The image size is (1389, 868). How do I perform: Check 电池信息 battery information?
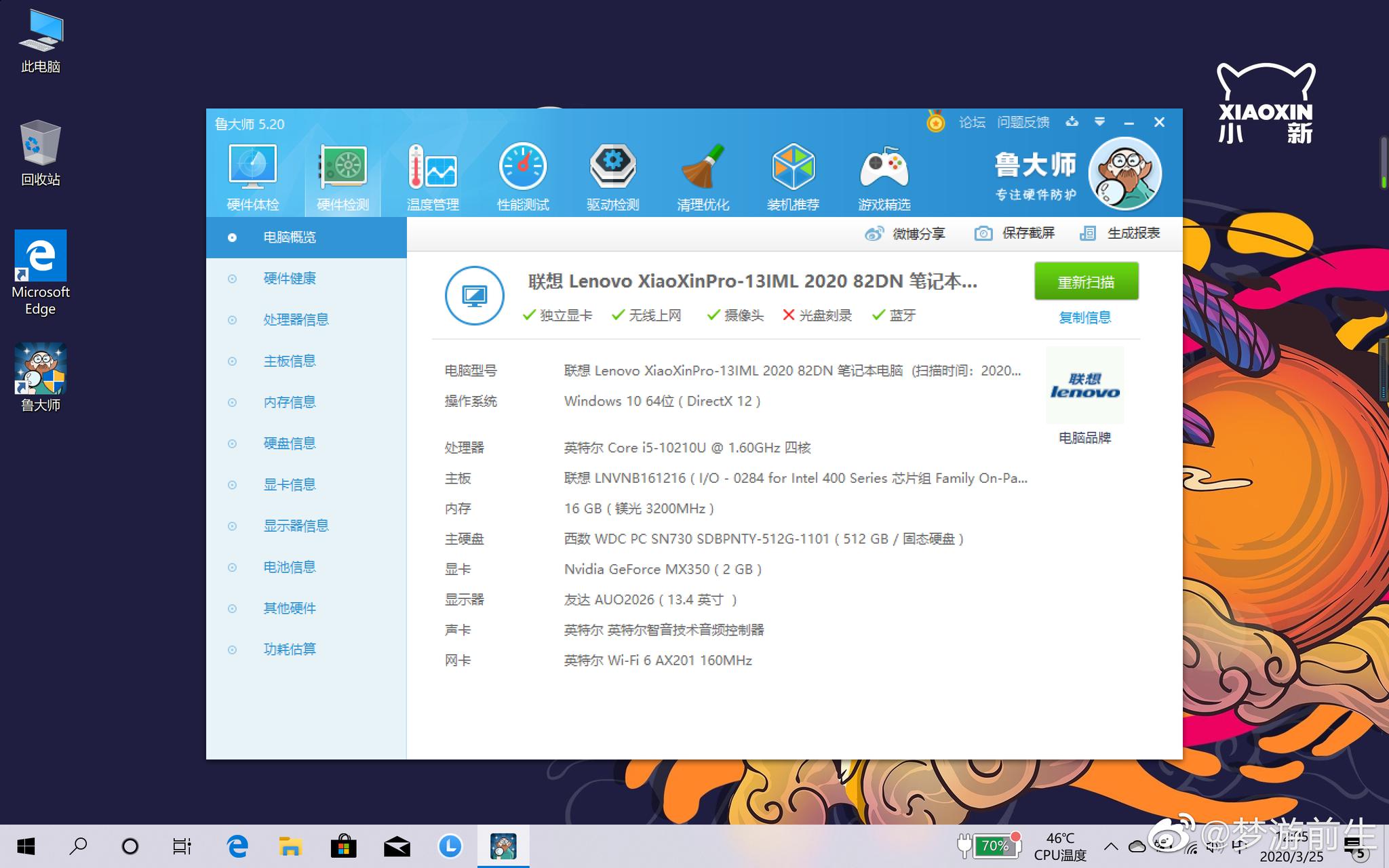coord(289,567)
